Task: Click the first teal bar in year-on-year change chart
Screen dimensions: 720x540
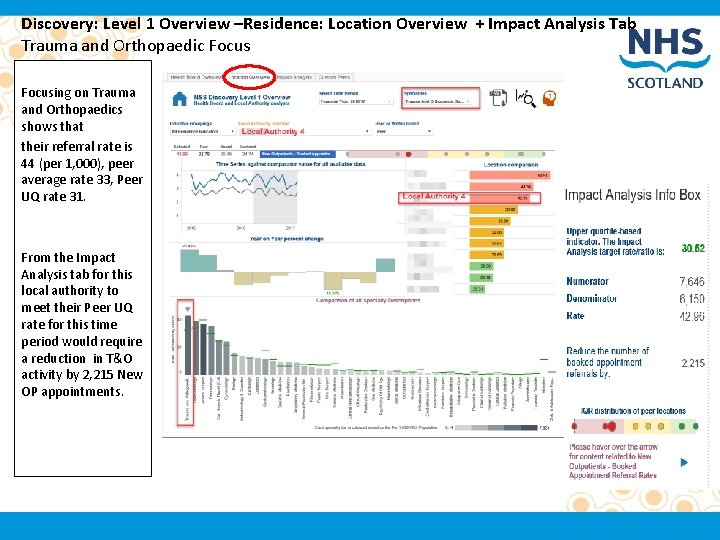Action: coord(190,260)
